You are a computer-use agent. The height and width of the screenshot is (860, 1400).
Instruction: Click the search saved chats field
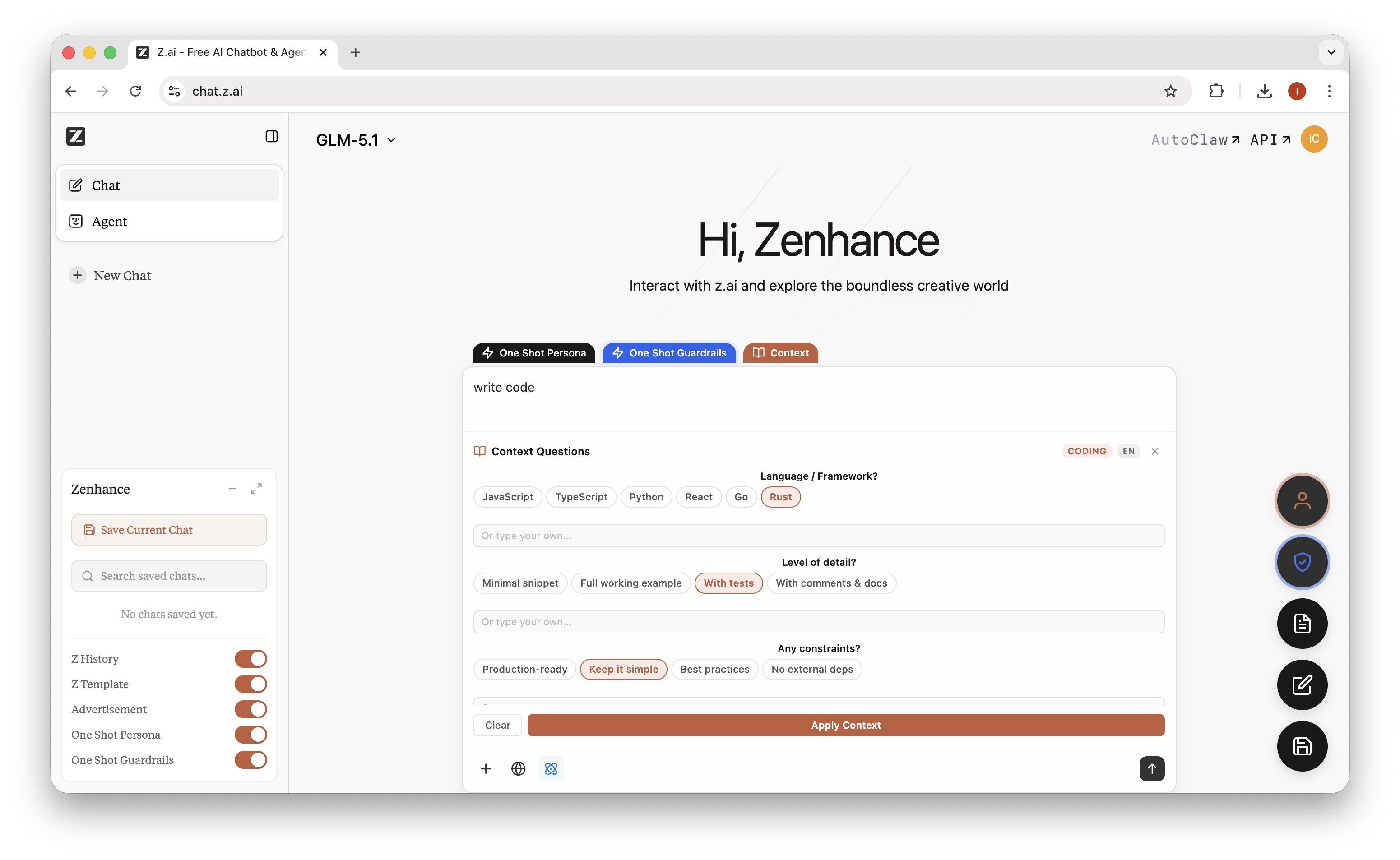[168, 576]
